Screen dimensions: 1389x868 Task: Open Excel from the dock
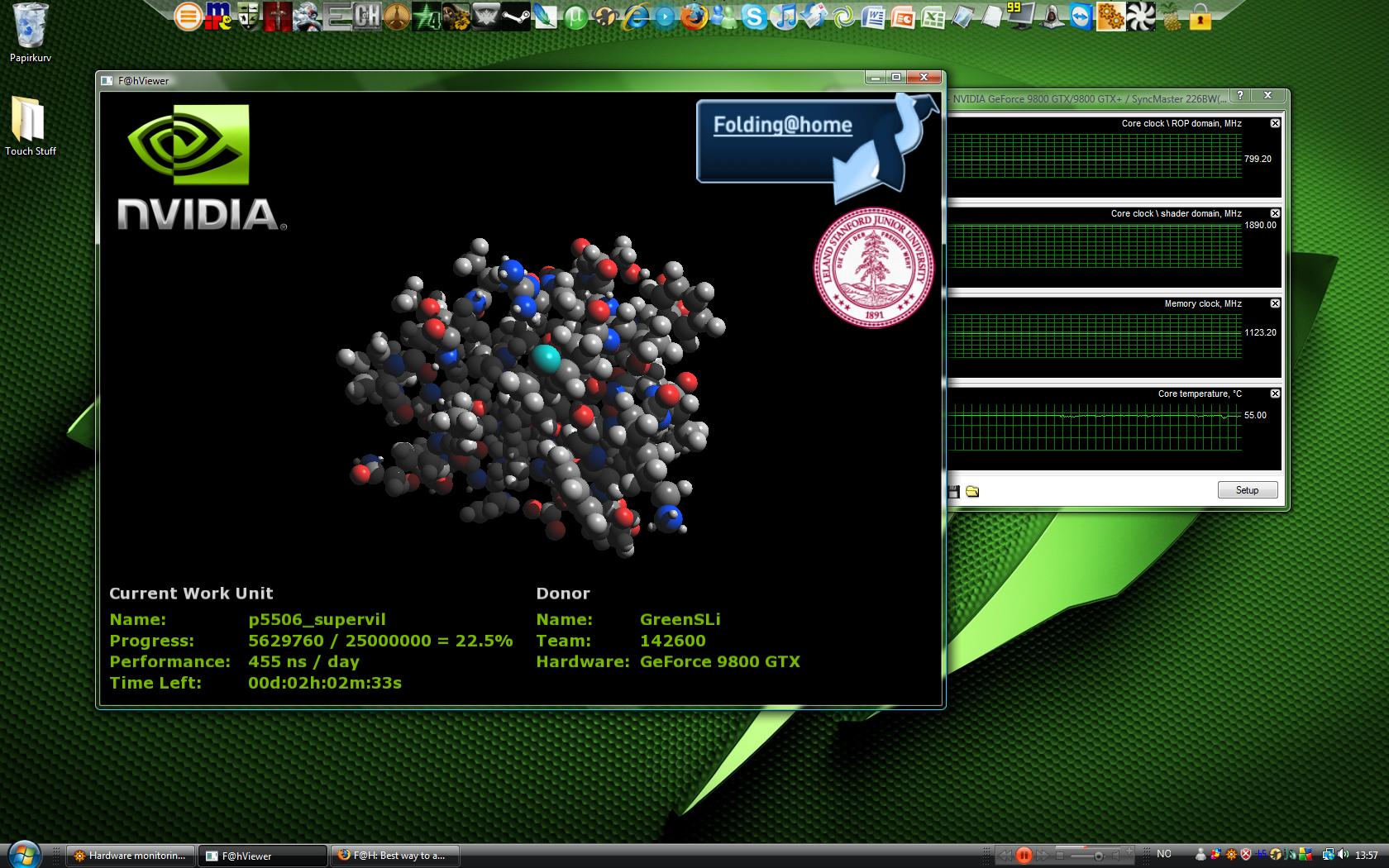click(x=933, y=17)
